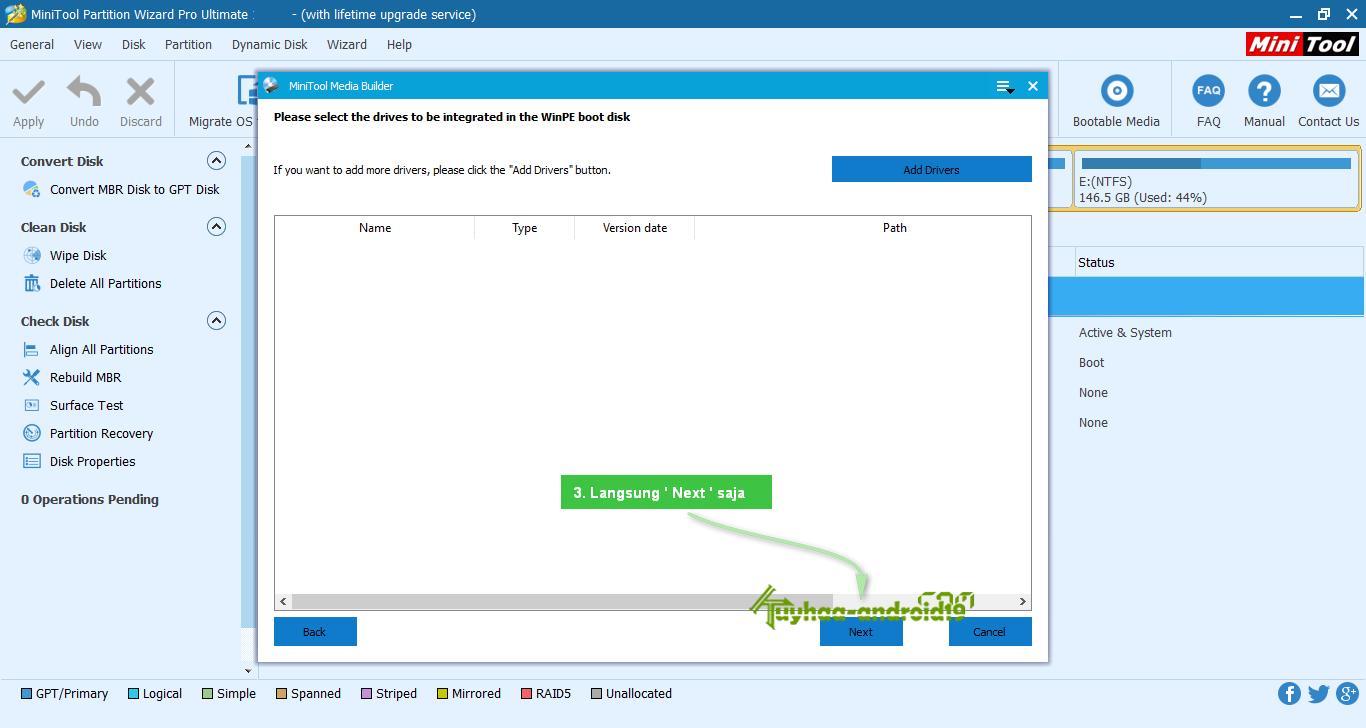Click the 'Active & System' status cell
The image size is (1366, 728).
coord(1125,333)
